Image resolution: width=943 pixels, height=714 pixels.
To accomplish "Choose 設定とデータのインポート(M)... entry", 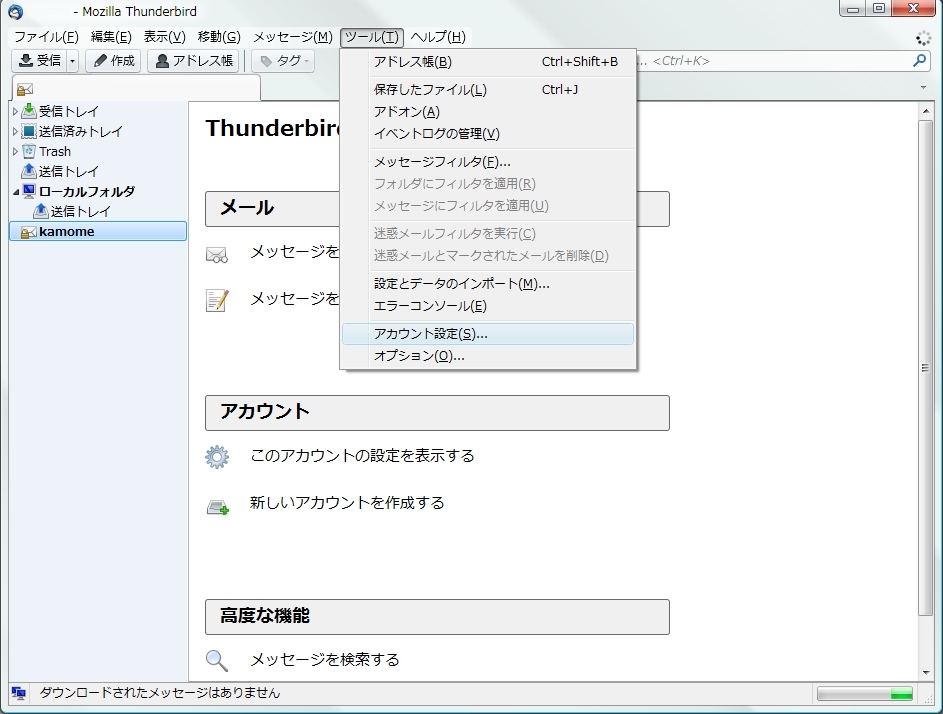I will click(488, 284).
